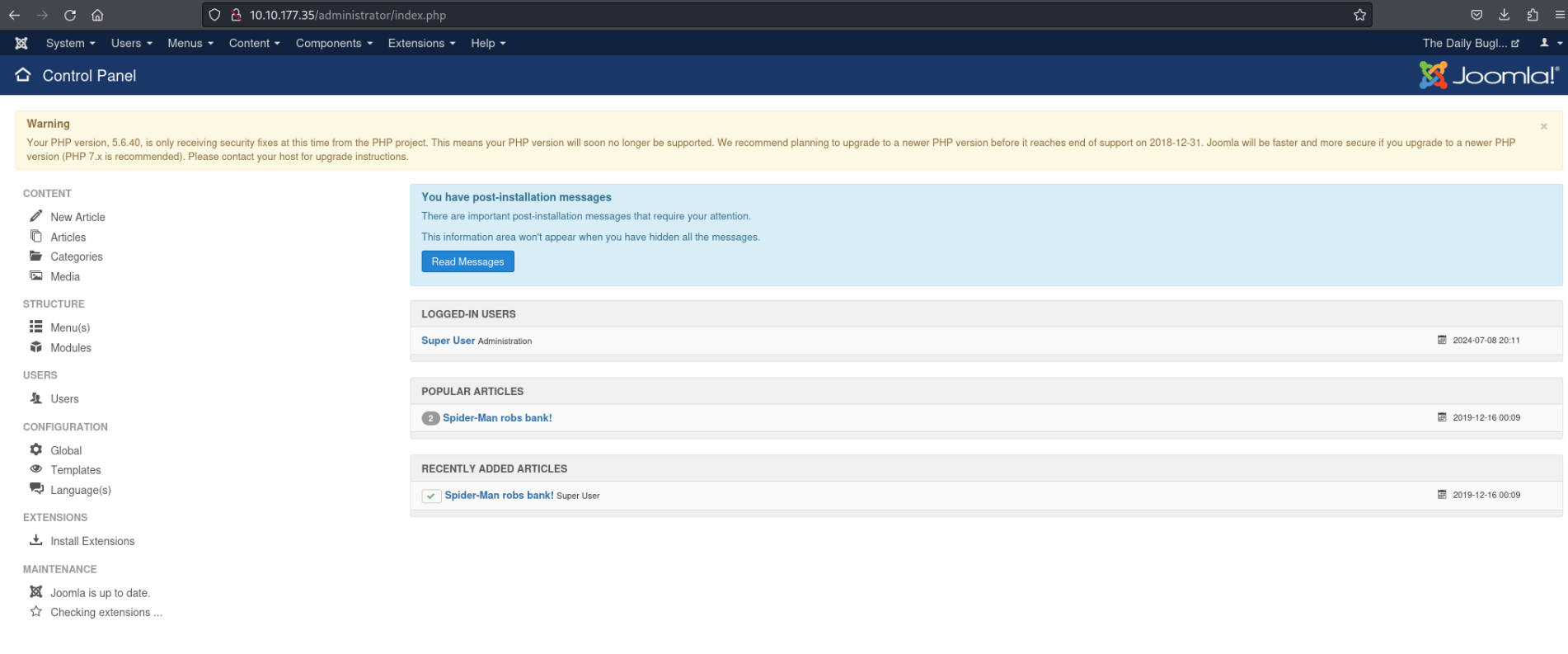Click the Media image icon
The height and width of the screenshot is (654, 1568).
pyautogui.click(x=36, y=275)
